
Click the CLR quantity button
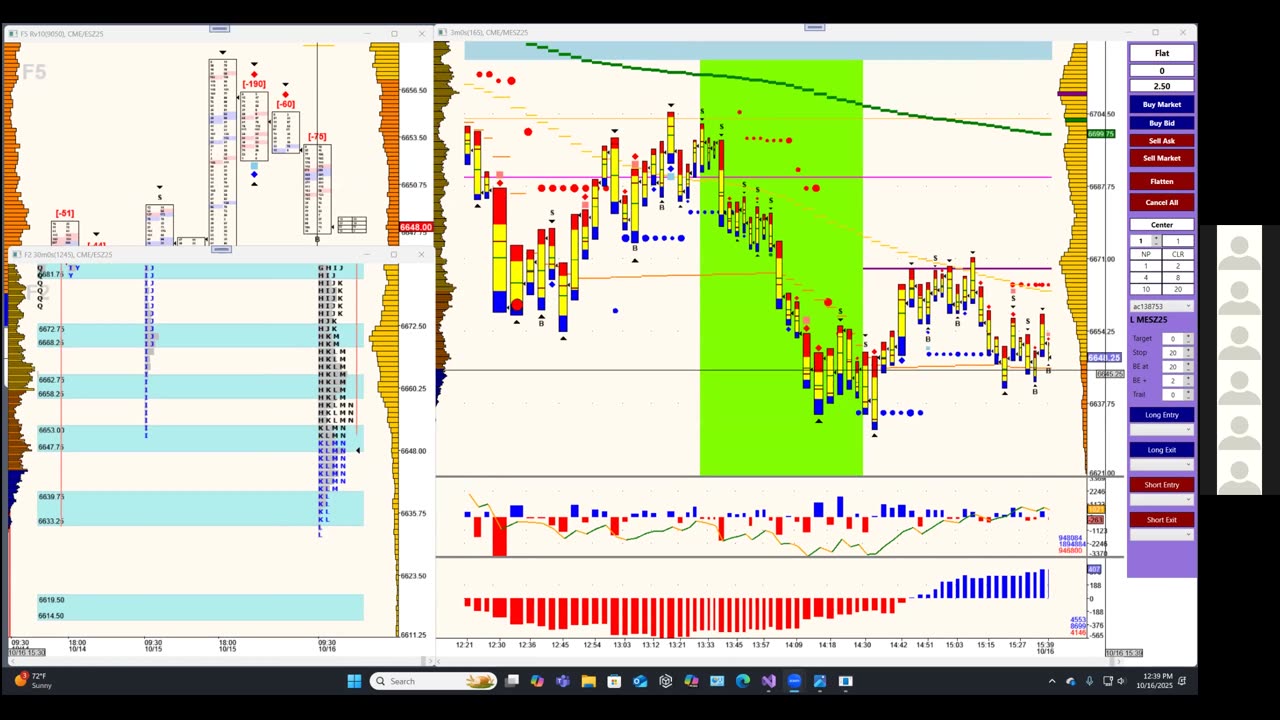pyautogui.click(x=1178, y=254)
